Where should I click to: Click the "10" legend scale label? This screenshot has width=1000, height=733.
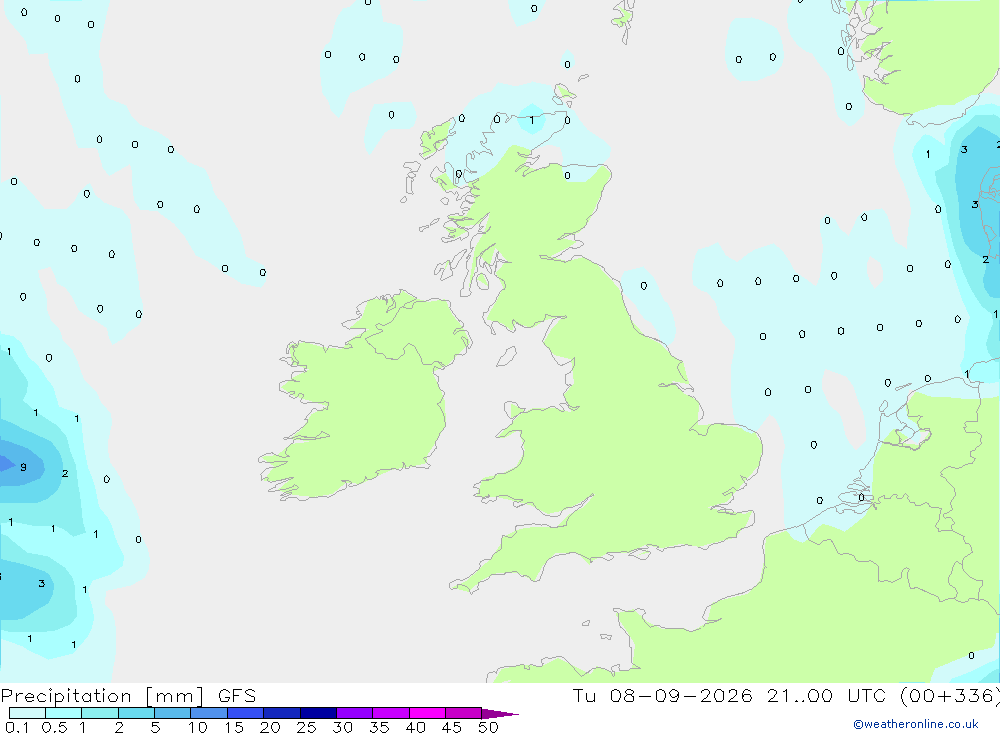point(198,727)
